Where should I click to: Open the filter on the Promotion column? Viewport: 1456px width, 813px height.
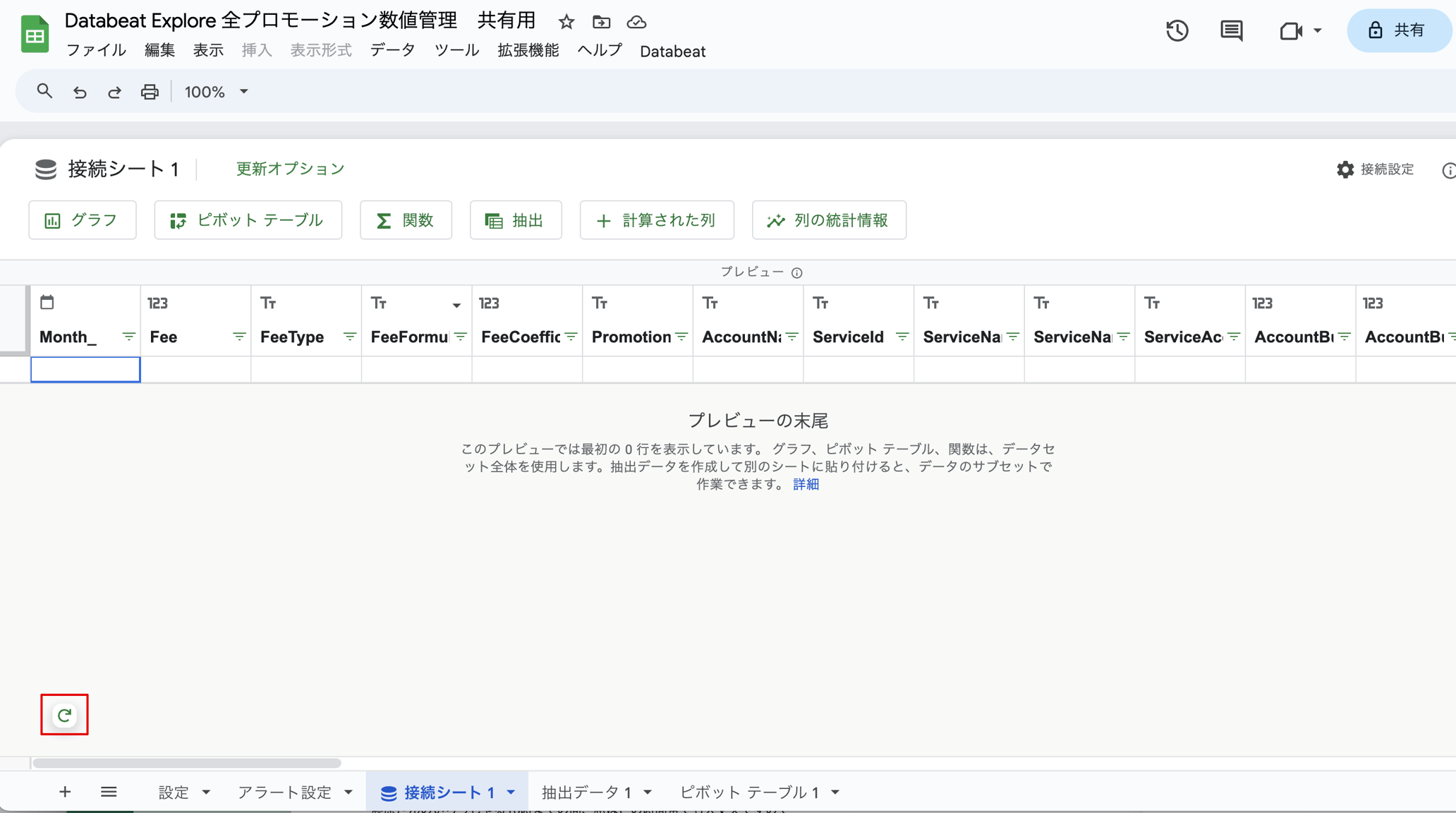681,337
